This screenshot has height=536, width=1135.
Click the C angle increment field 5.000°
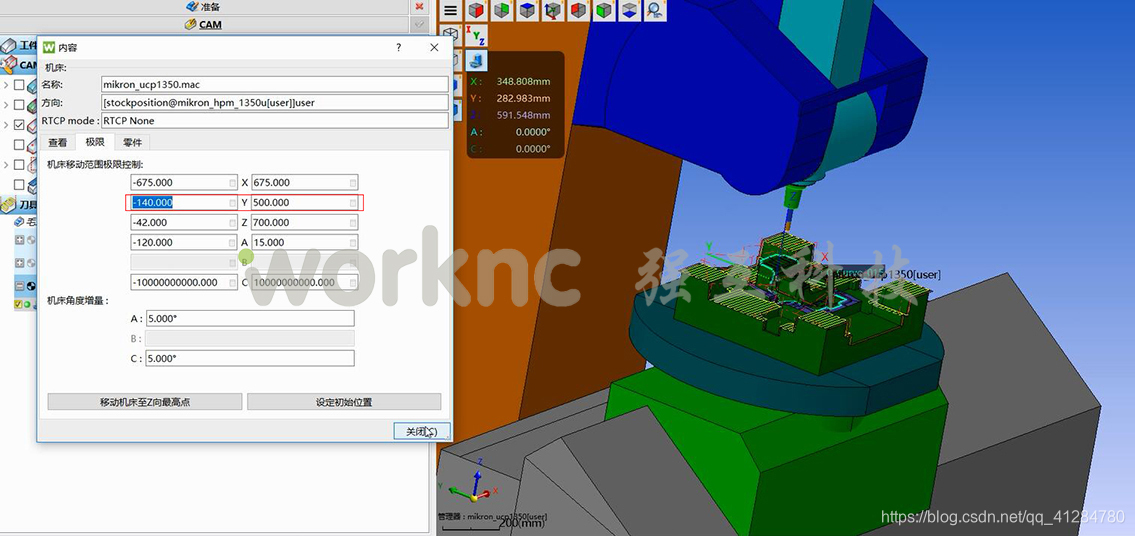point(250,358)
